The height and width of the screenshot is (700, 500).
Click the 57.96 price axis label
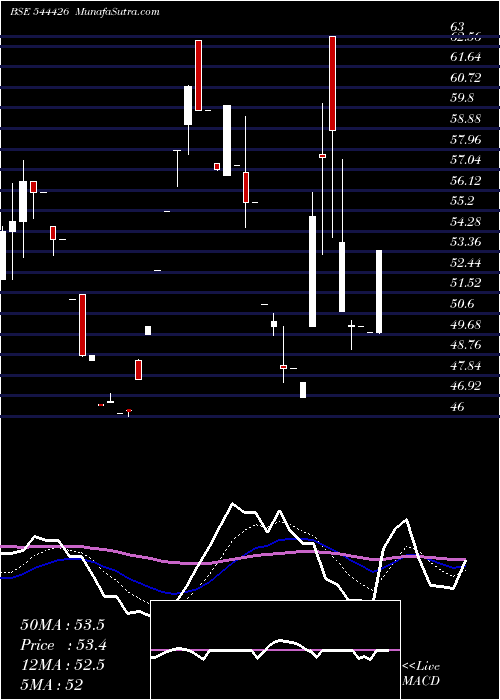(x=466, y=139)
